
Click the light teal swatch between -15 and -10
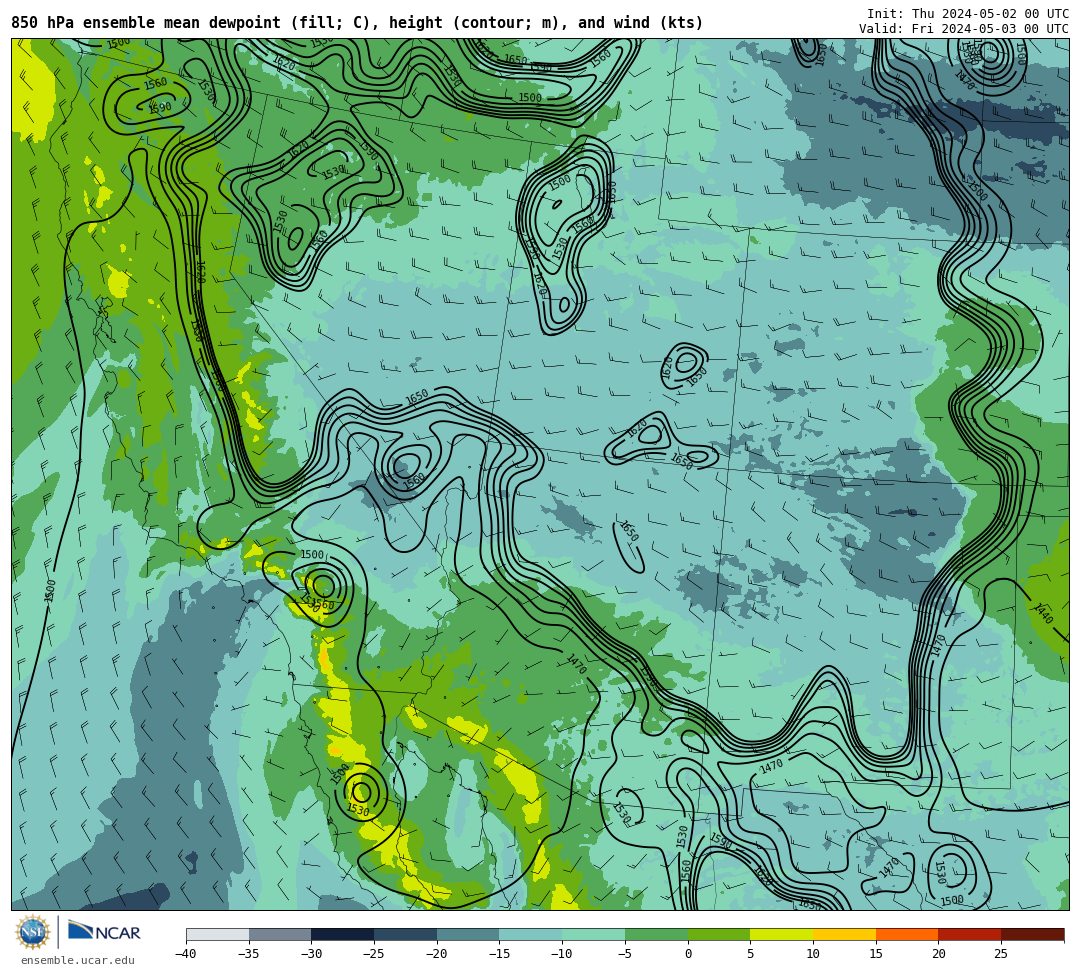[x=530, y=934]
